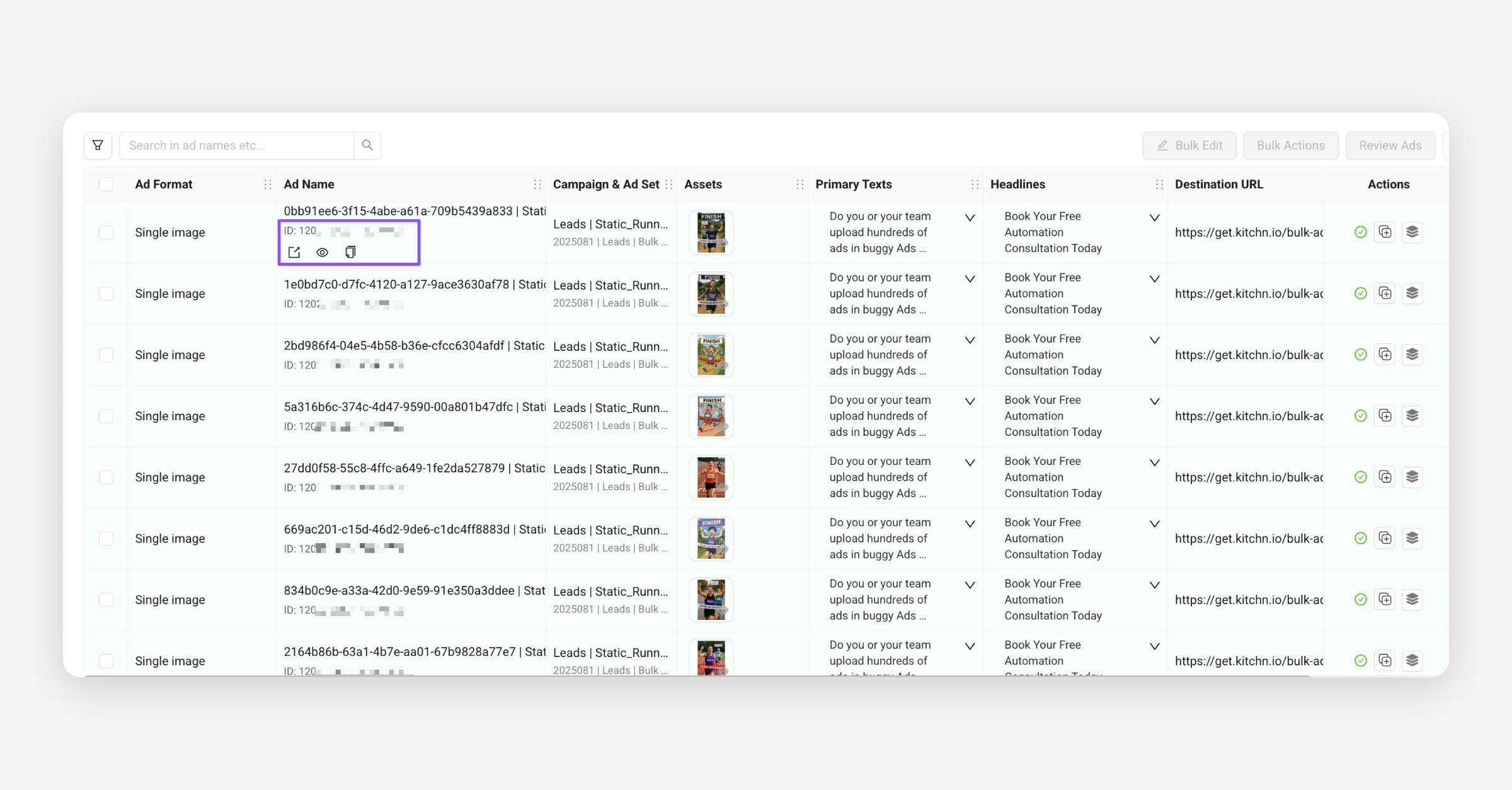Click layers icon in second row actions
This screenshot has width=1512, height=790.
[x=1412, y=293]
